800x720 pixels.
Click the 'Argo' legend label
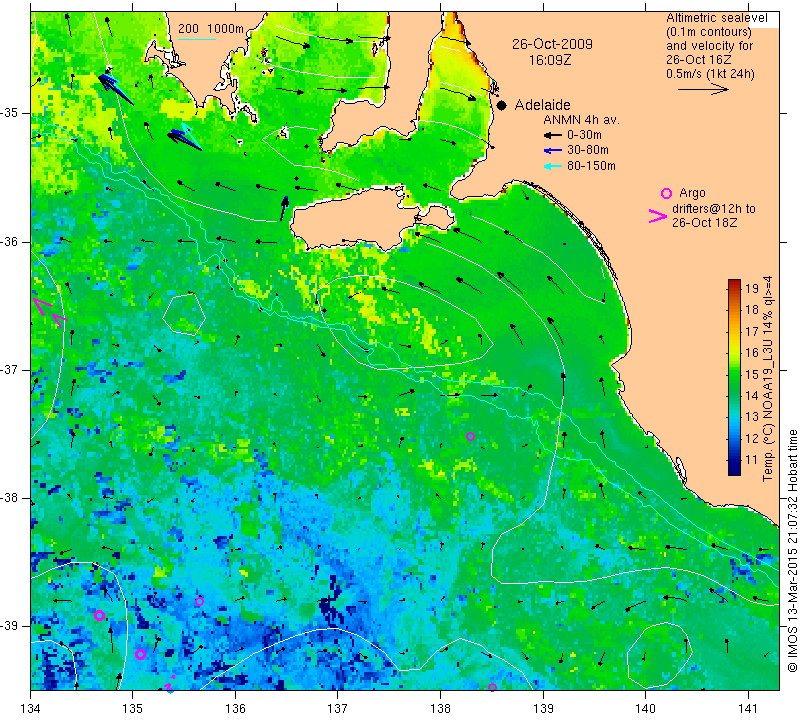(x=692, y=193)
